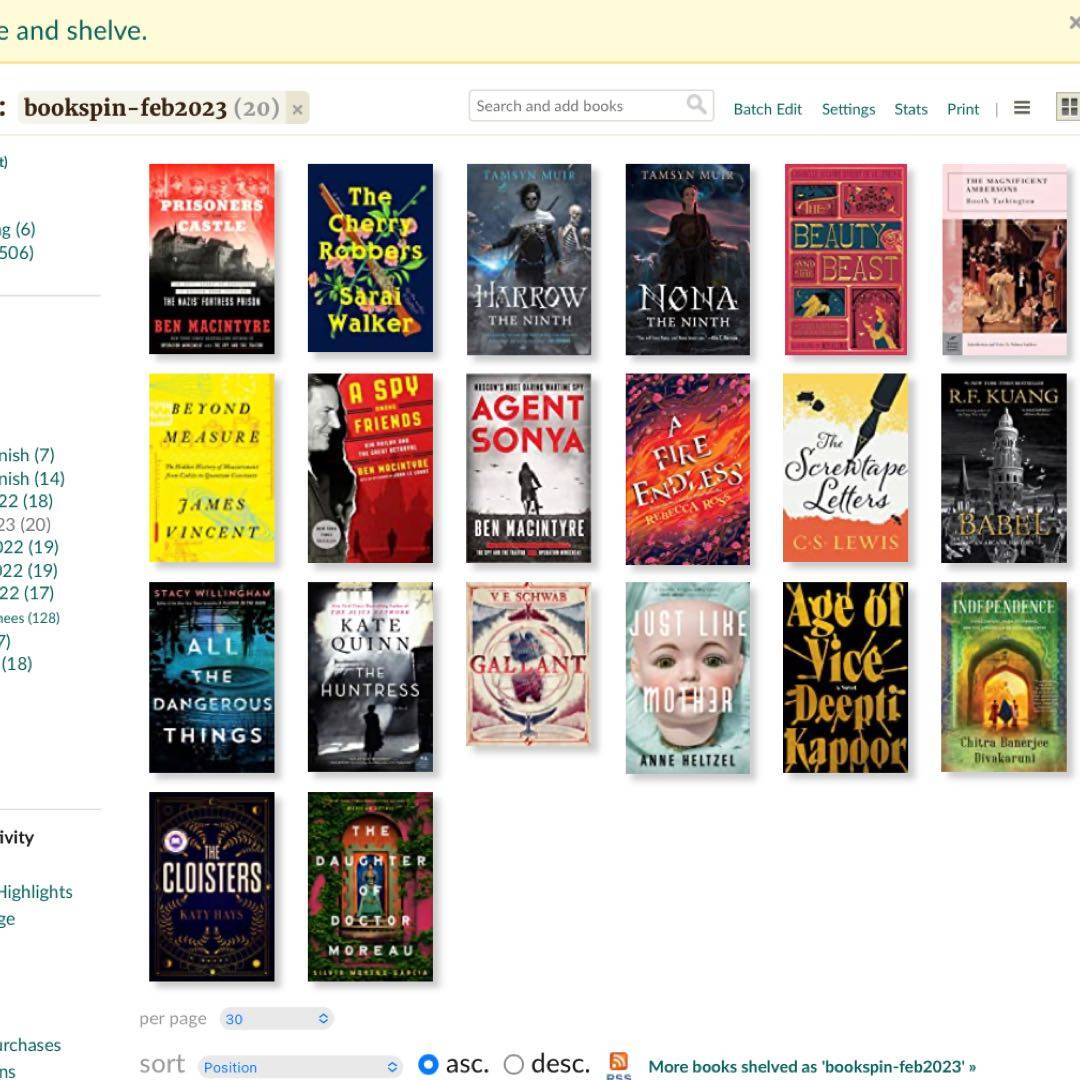Open Independence by Chitra Banerjee Divakaruni

pos(1004,676)
